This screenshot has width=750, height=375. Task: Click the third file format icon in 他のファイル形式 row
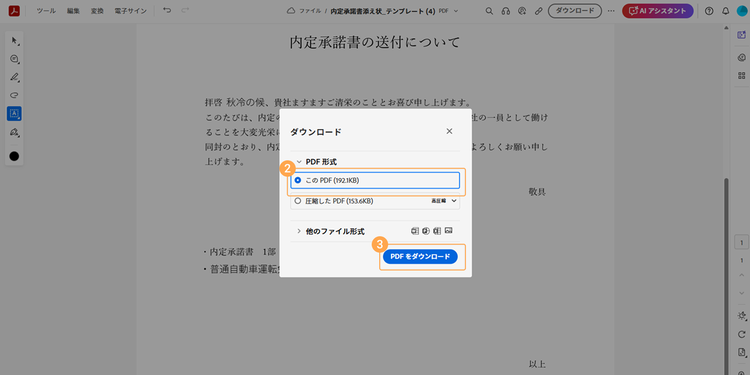(x=437, y=231)
